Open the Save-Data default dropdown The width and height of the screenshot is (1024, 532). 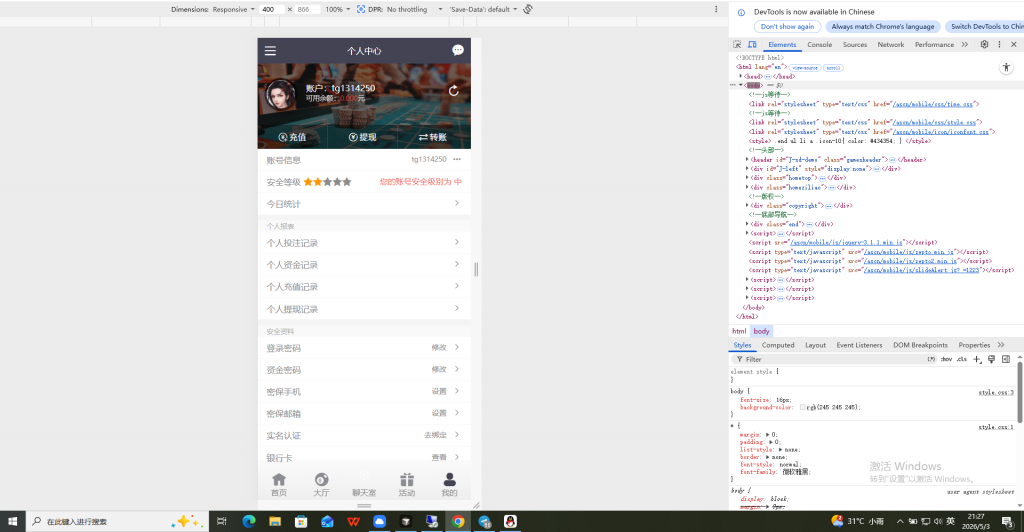point(483,9)
